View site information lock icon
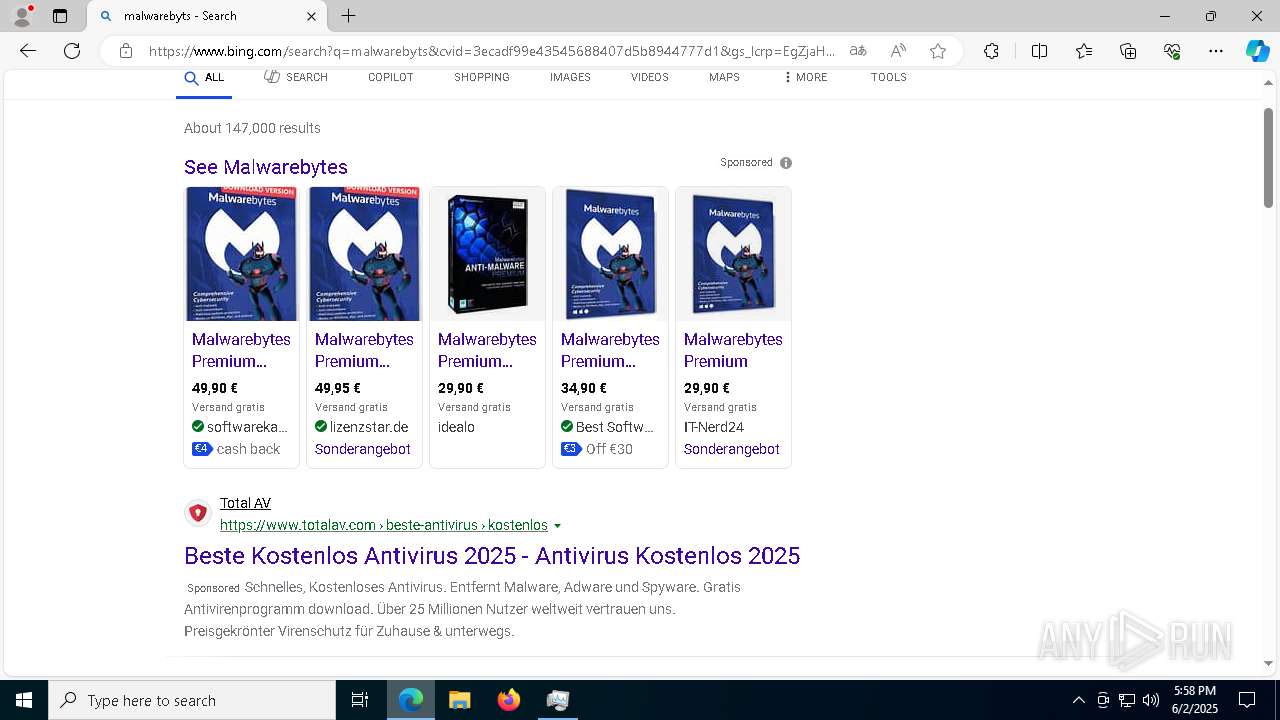The width and height of the screenshot is (1280, 720). pos(125,51)
